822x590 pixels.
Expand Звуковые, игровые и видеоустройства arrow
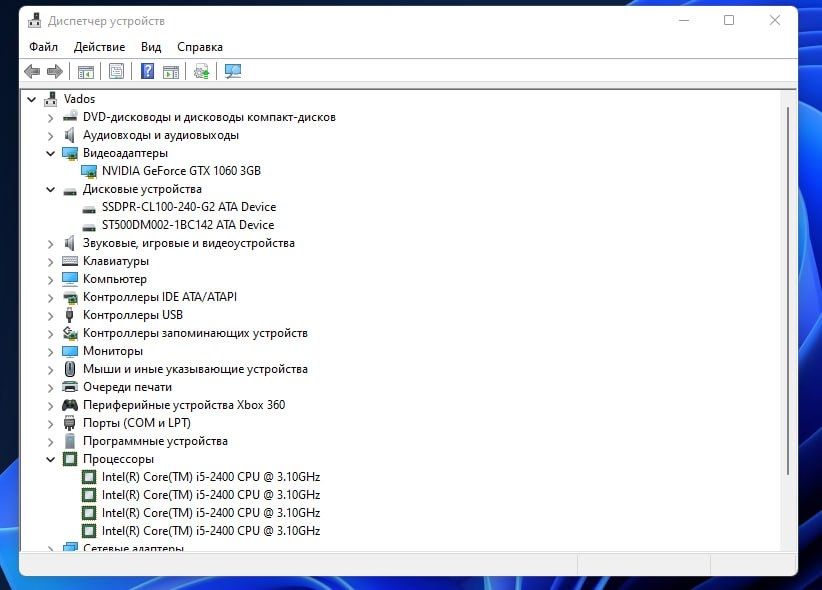tap(50, 243)
